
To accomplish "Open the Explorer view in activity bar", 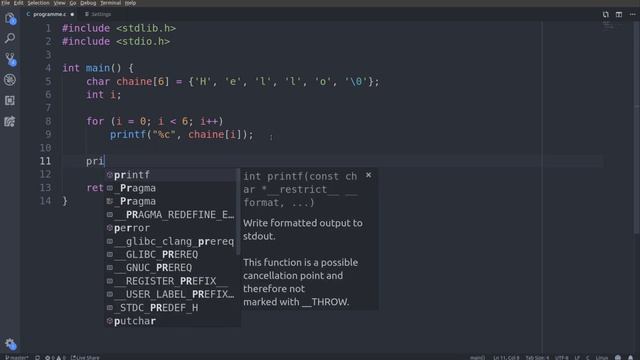I will pyautogui.click(x=10, y=19).
